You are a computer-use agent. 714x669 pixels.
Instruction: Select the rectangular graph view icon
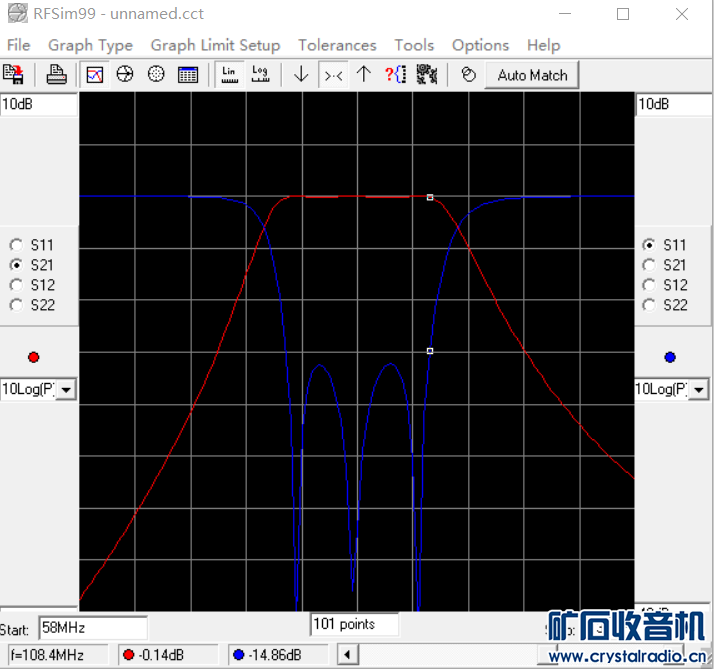click(x=95, y=74)
